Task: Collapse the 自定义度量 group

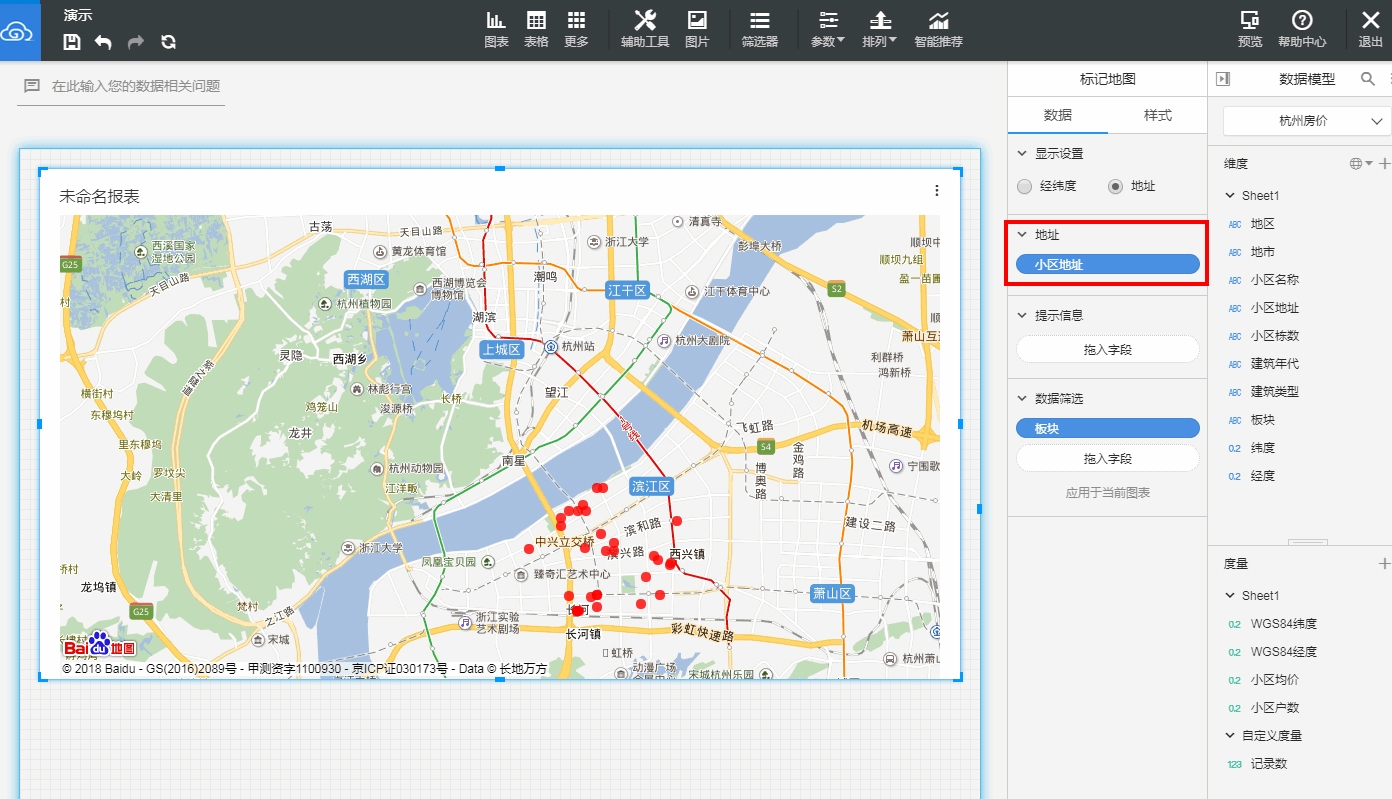Action: [x=1230, y=736]
